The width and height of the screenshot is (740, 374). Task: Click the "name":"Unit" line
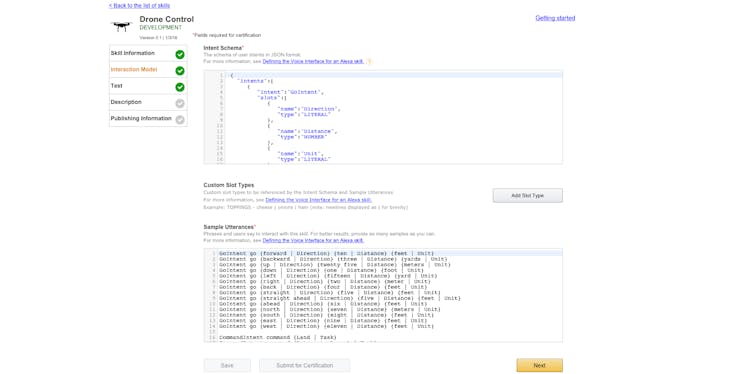(300, 153)
